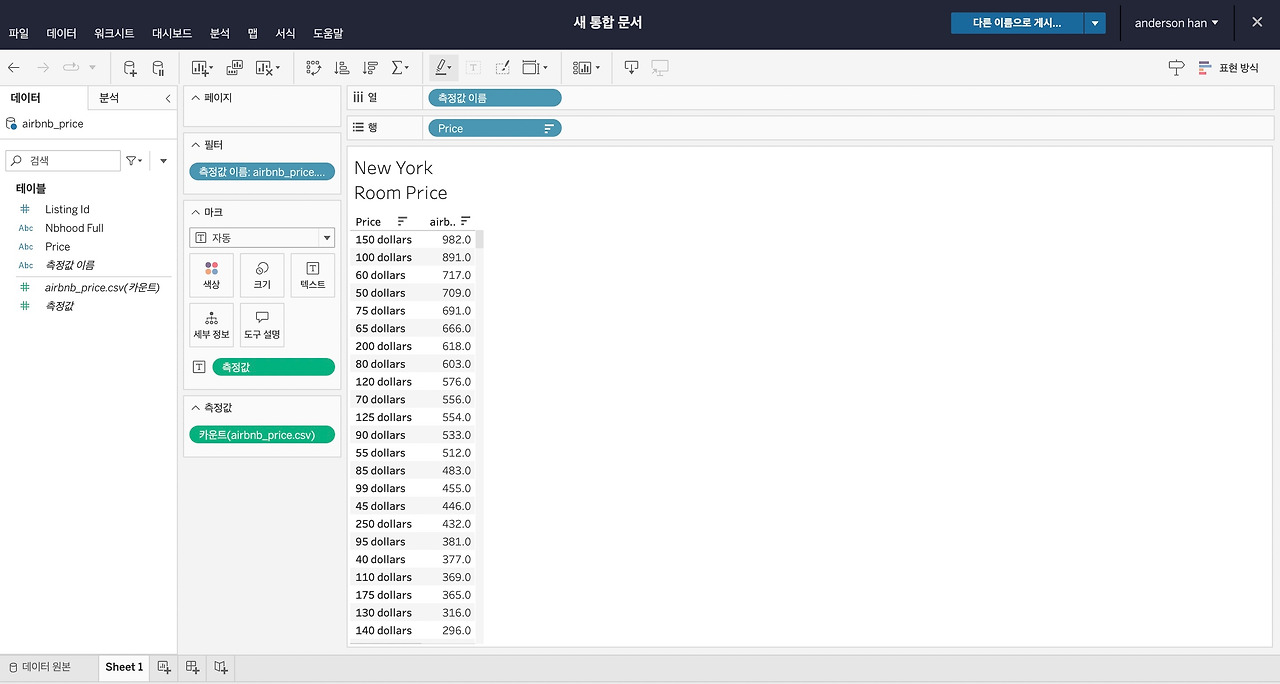Open the 색상 (Color) mark card
This screenshot has width=1280, height=684.
211,275
